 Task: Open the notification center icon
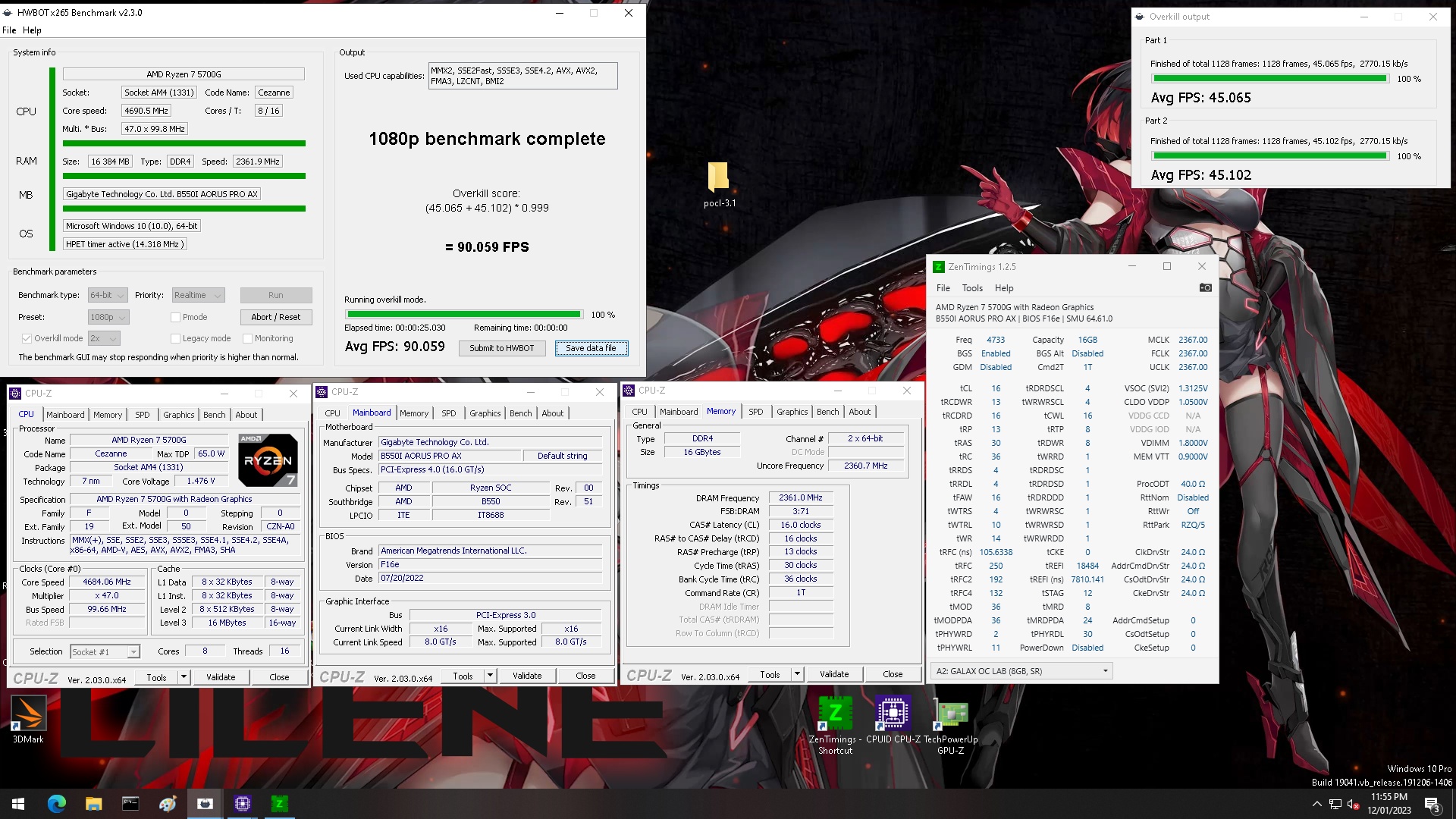click(1432, 805)
